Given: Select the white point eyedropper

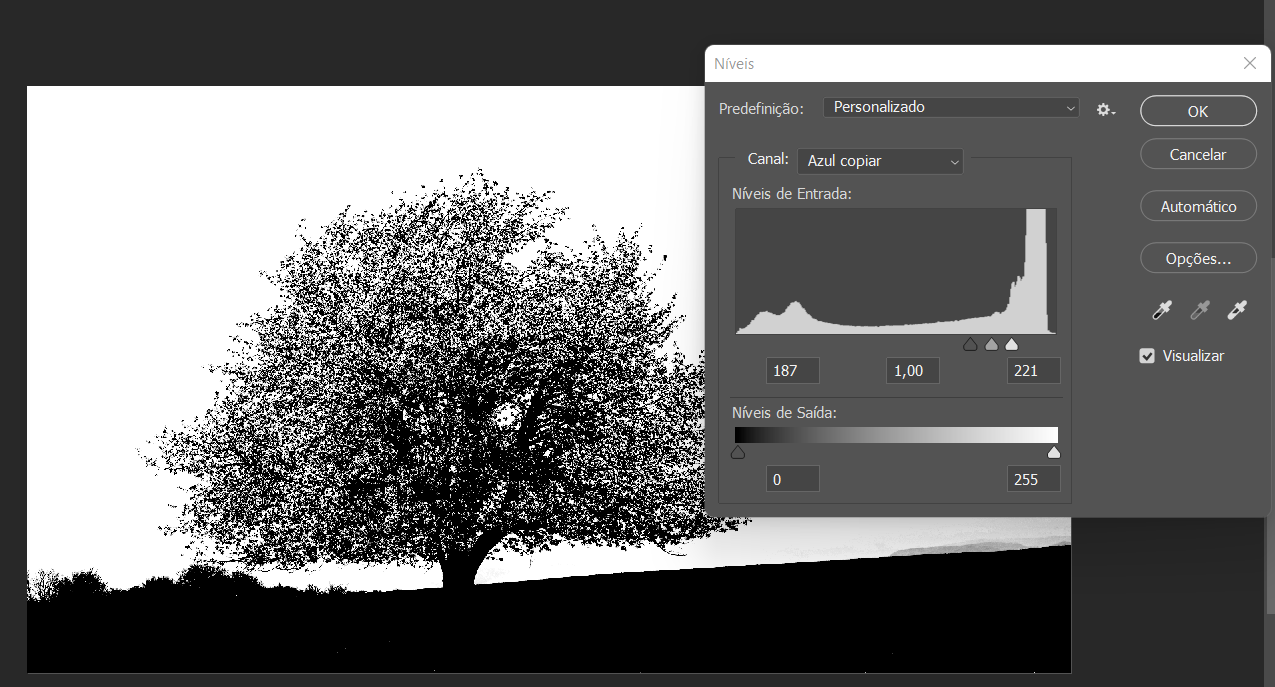Looking at the screenshot, I should tap(1237, 311).
